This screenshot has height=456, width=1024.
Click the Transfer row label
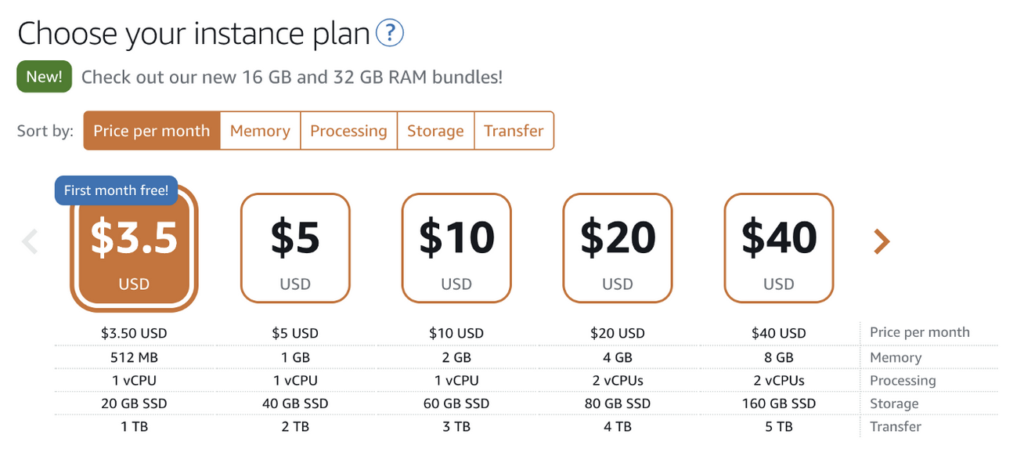click(x=895, y=427)
